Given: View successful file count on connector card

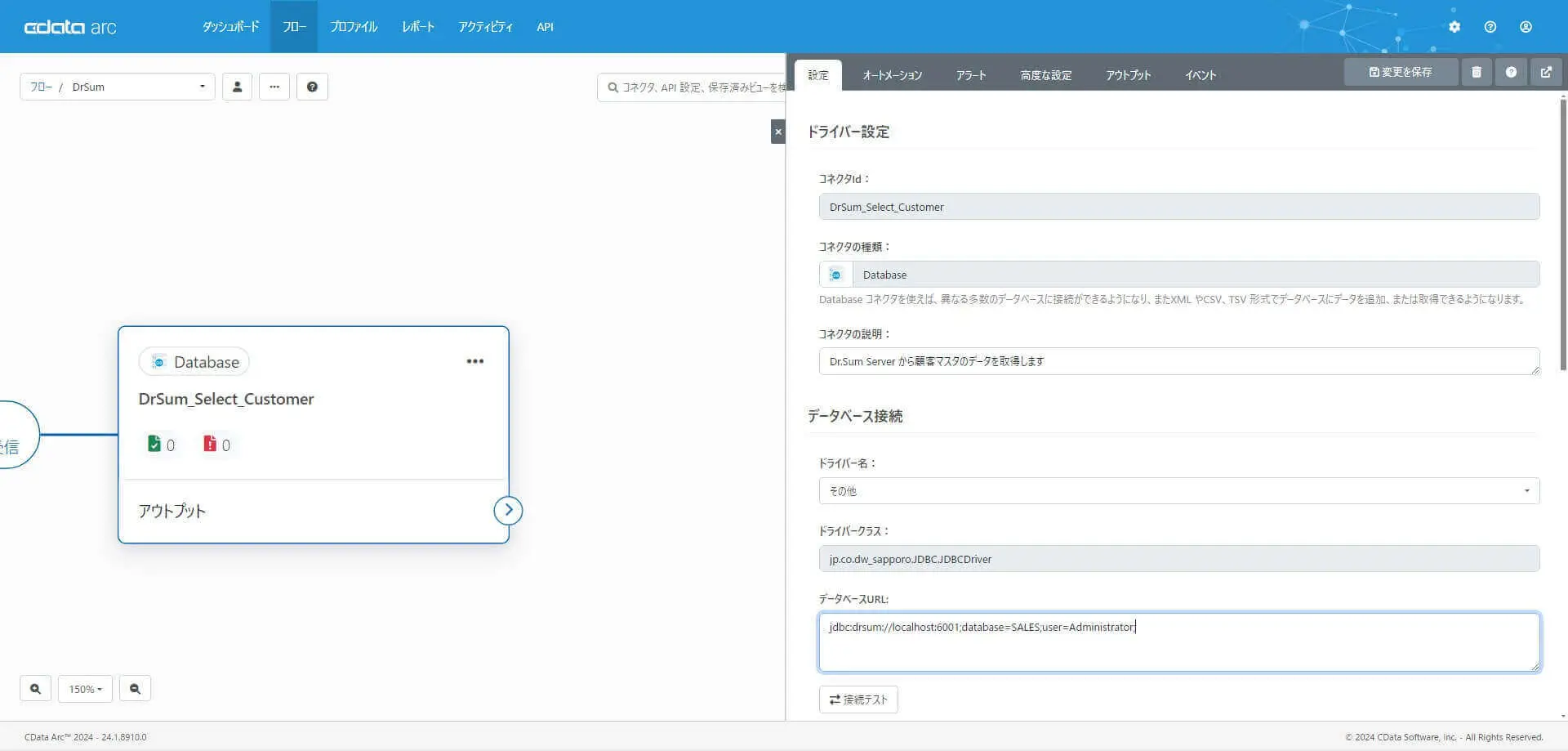Looking at the screenshot, I should pos(161,445).
